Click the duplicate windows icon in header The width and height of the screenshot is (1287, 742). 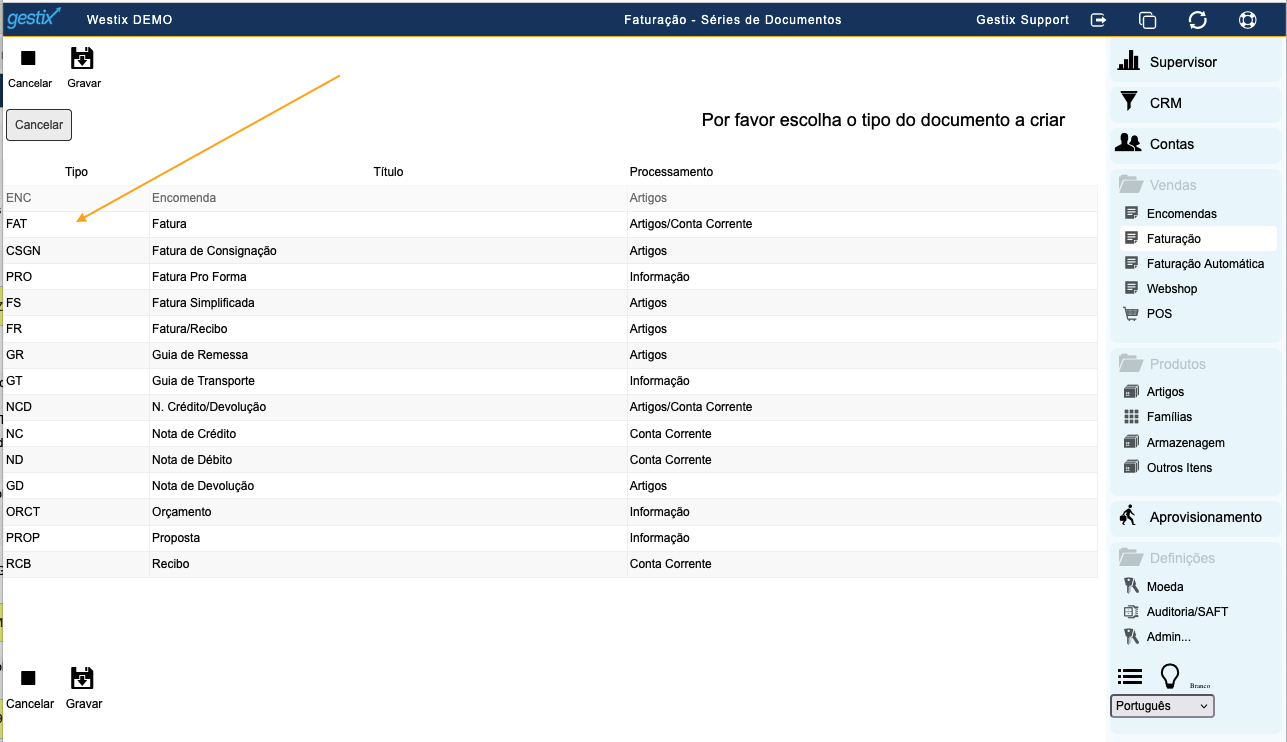point(1148,20)
